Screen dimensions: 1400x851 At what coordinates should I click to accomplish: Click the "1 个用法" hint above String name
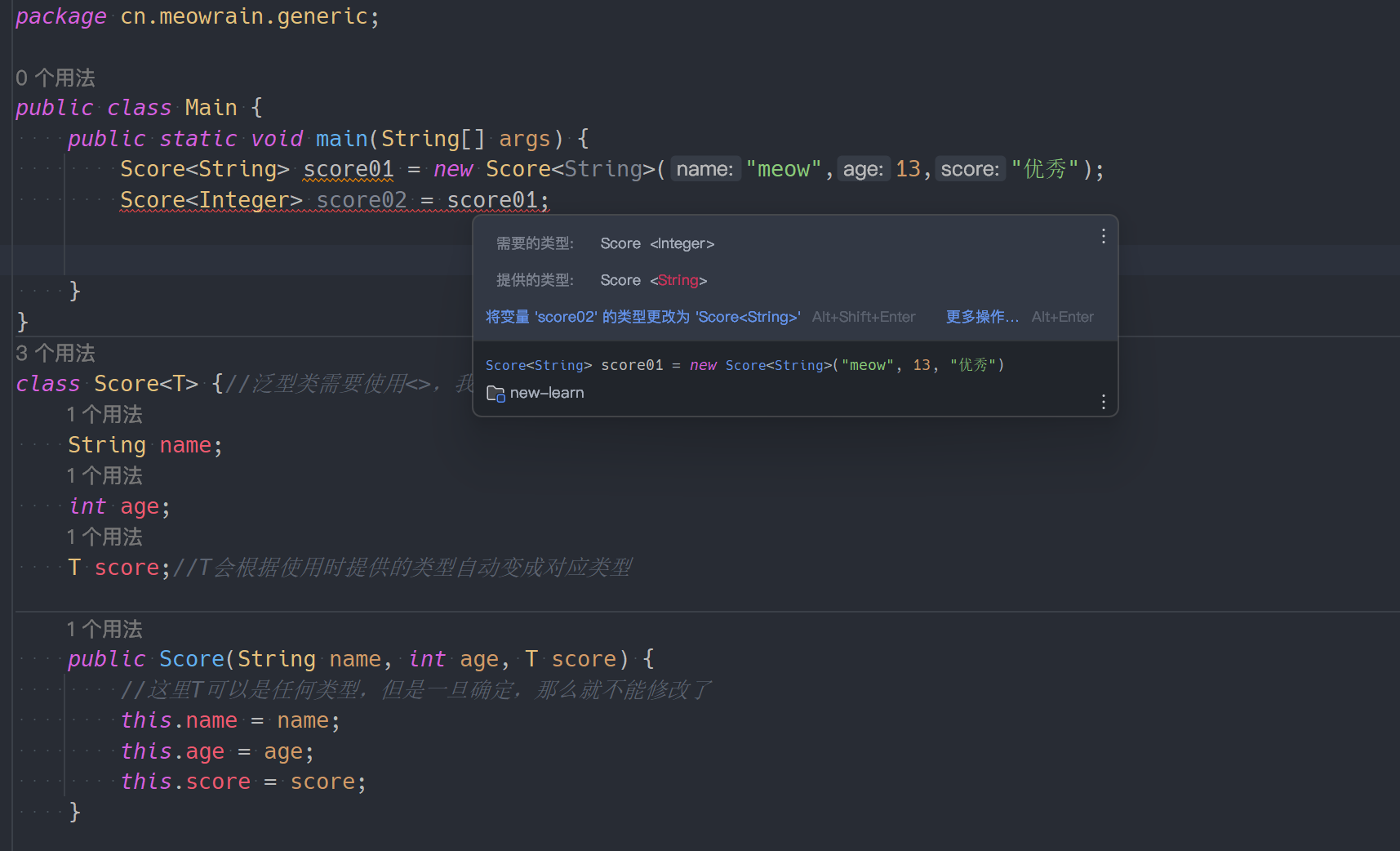click(x=104, y=415)
